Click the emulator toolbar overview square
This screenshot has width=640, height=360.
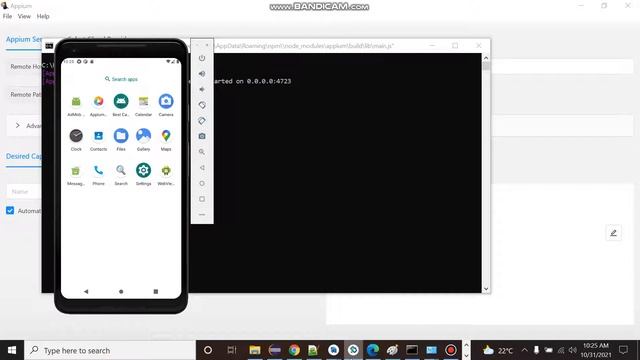(202, 199)
